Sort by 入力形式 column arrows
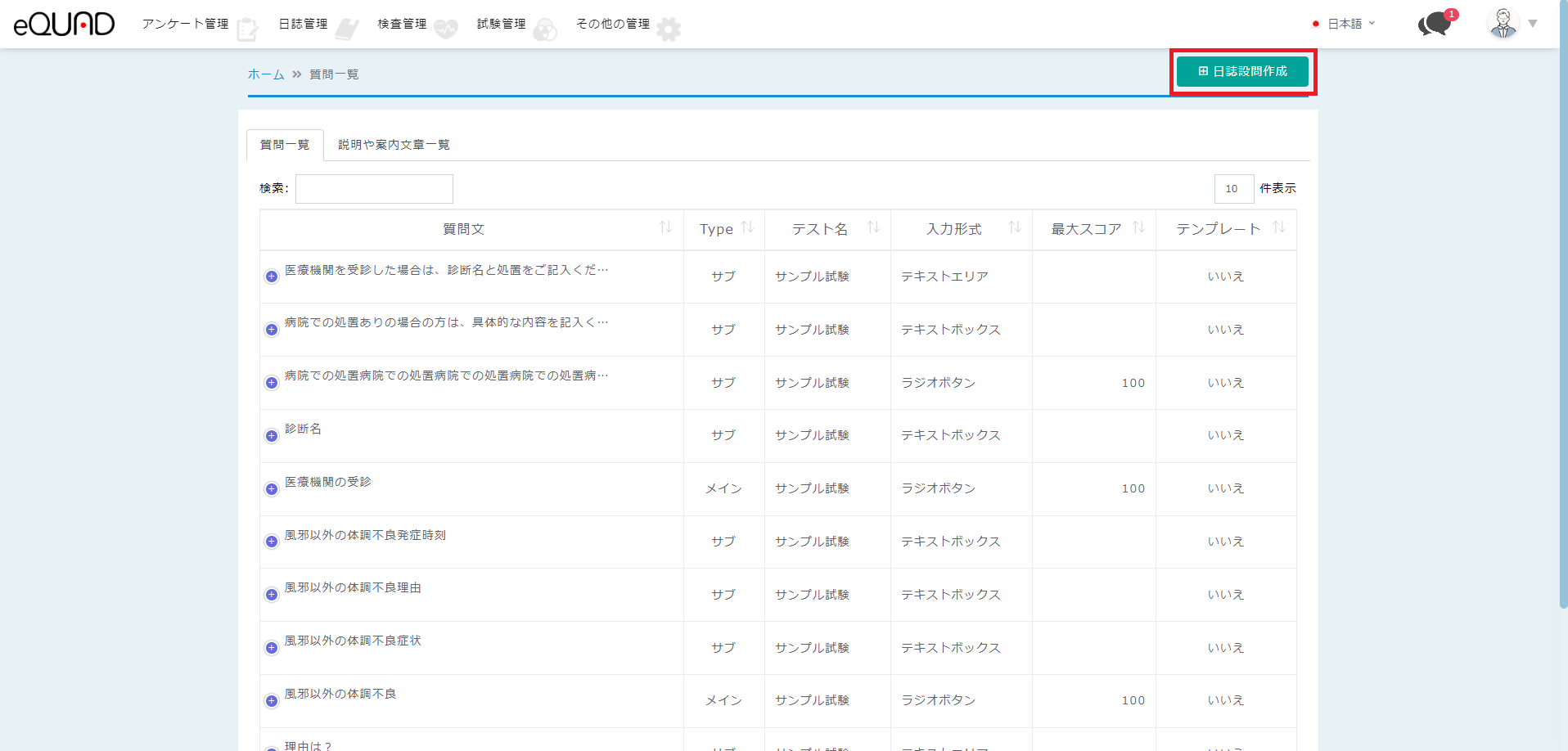Viewport: 1568px width, 751px height. click(1014, 227)
